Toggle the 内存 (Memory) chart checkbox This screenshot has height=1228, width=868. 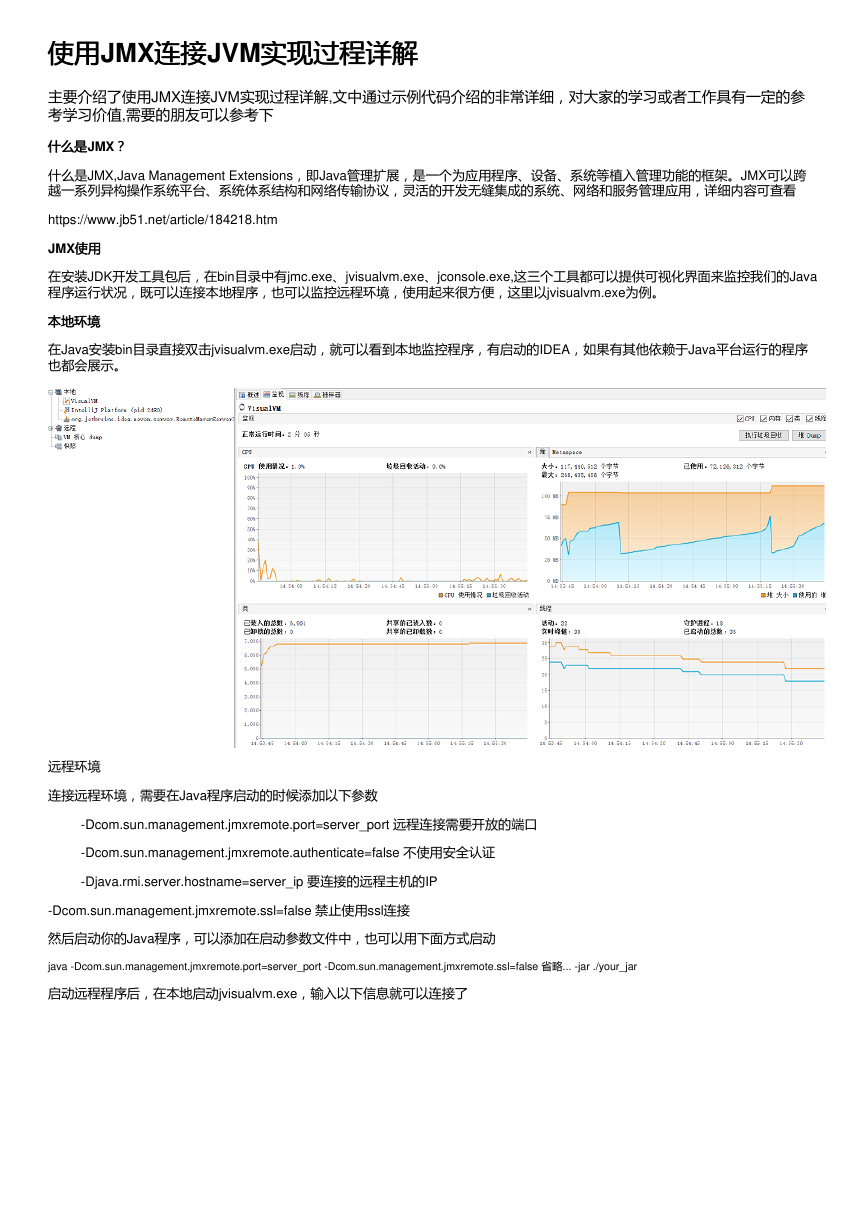(763, 418)
